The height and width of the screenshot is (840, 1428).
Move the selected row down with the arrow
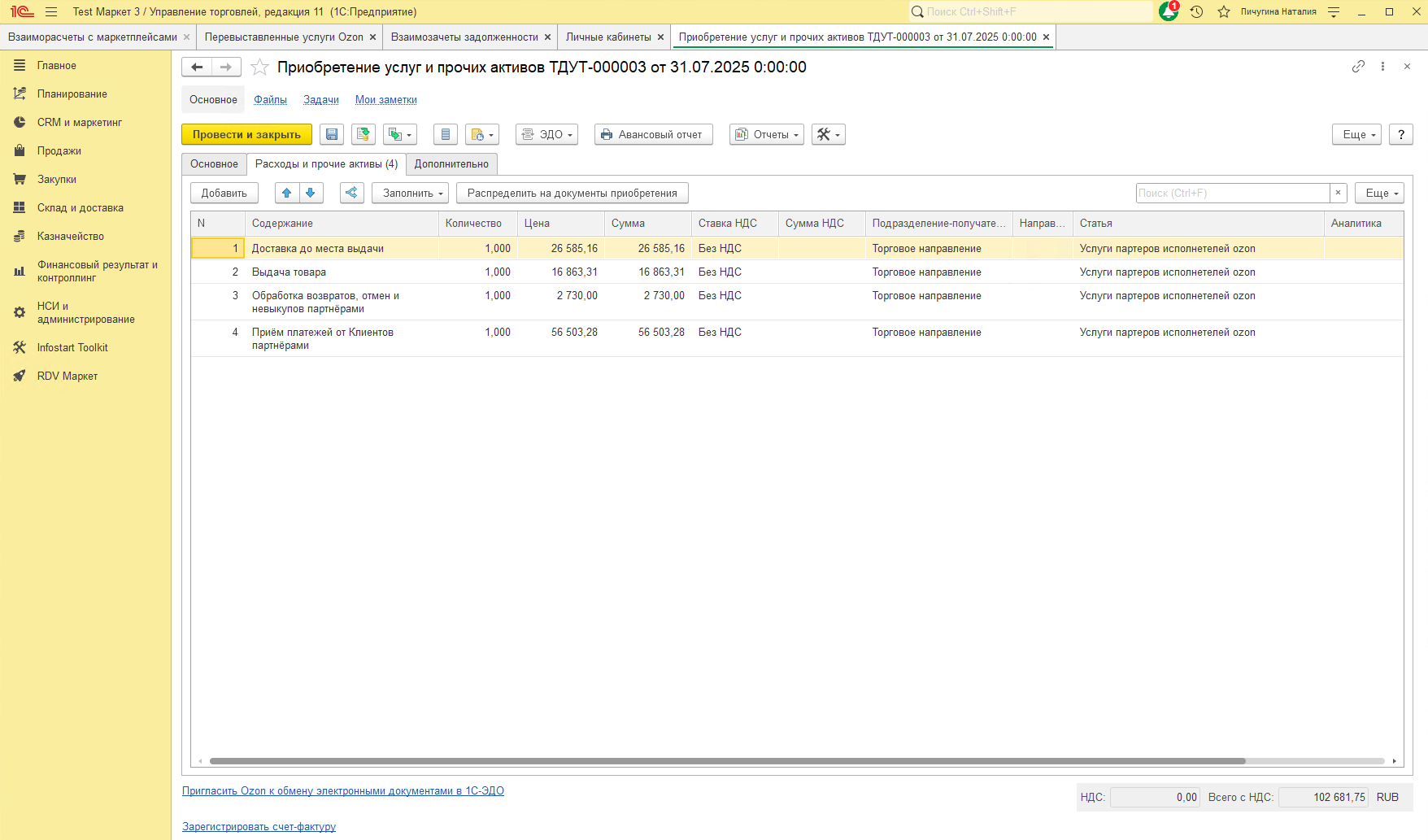click(311, 194)
